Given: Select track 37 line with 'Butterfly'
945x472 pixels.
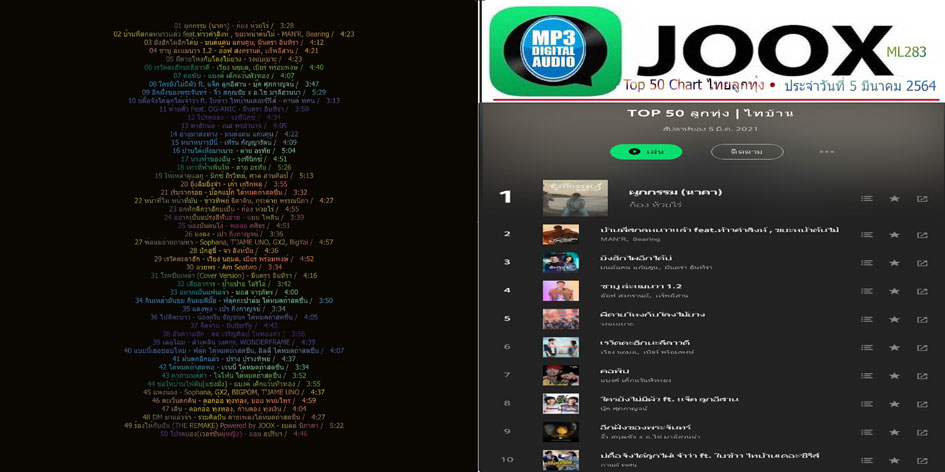Looking at the screenshot, I should [234, 326].
